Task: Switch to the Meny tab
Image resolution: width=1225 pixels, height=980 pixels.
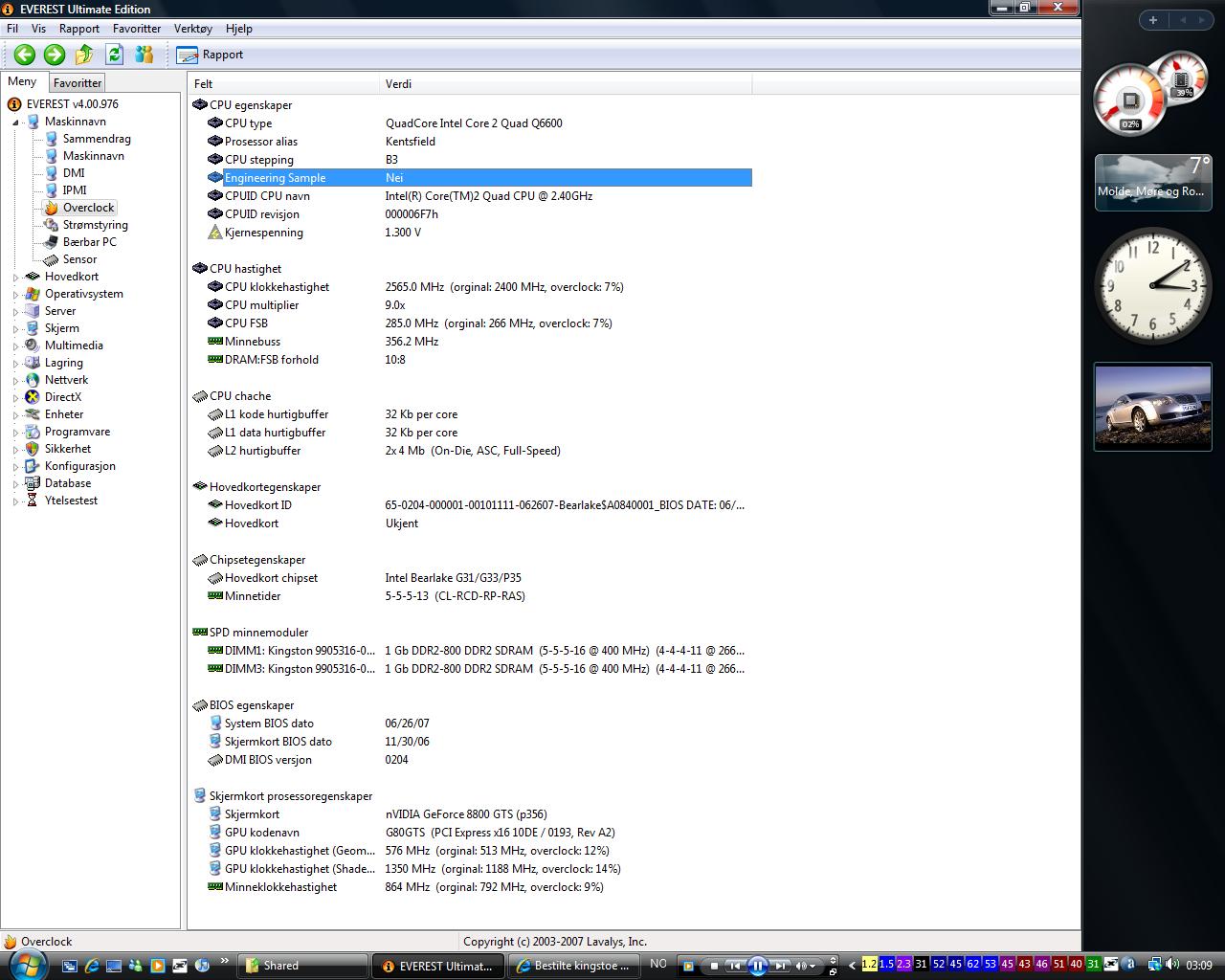Action: [22, 82]
